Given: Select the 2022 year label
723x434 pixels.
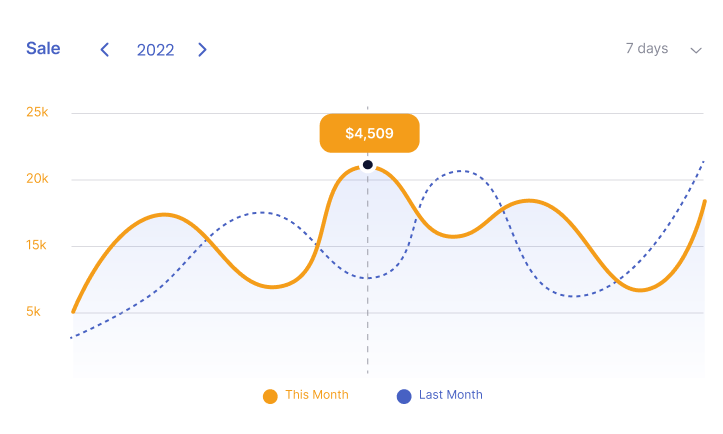Looking at the screenshot, I should click(x=155, y=50).
